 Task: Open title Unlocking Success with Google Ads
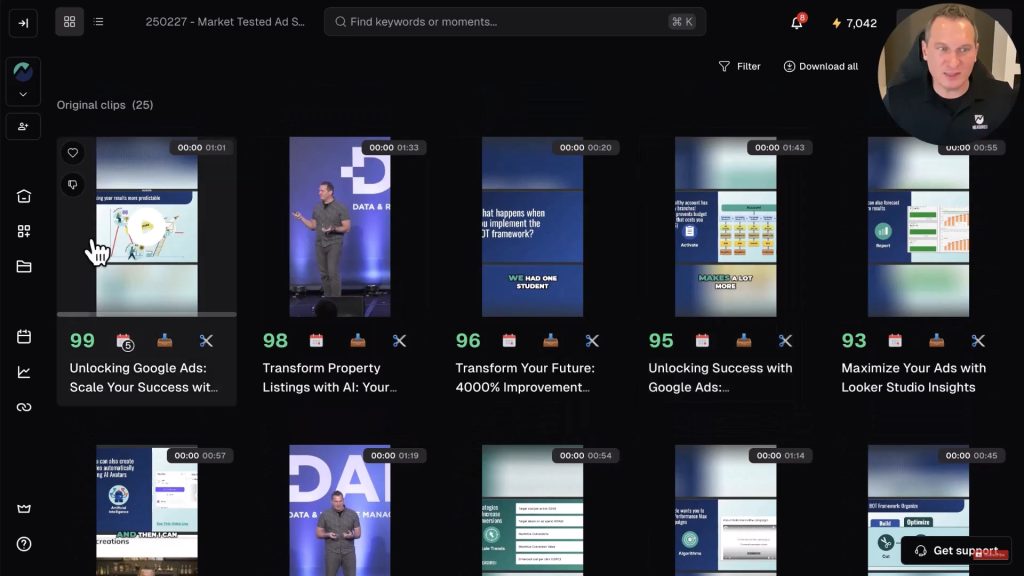[720, 377]
